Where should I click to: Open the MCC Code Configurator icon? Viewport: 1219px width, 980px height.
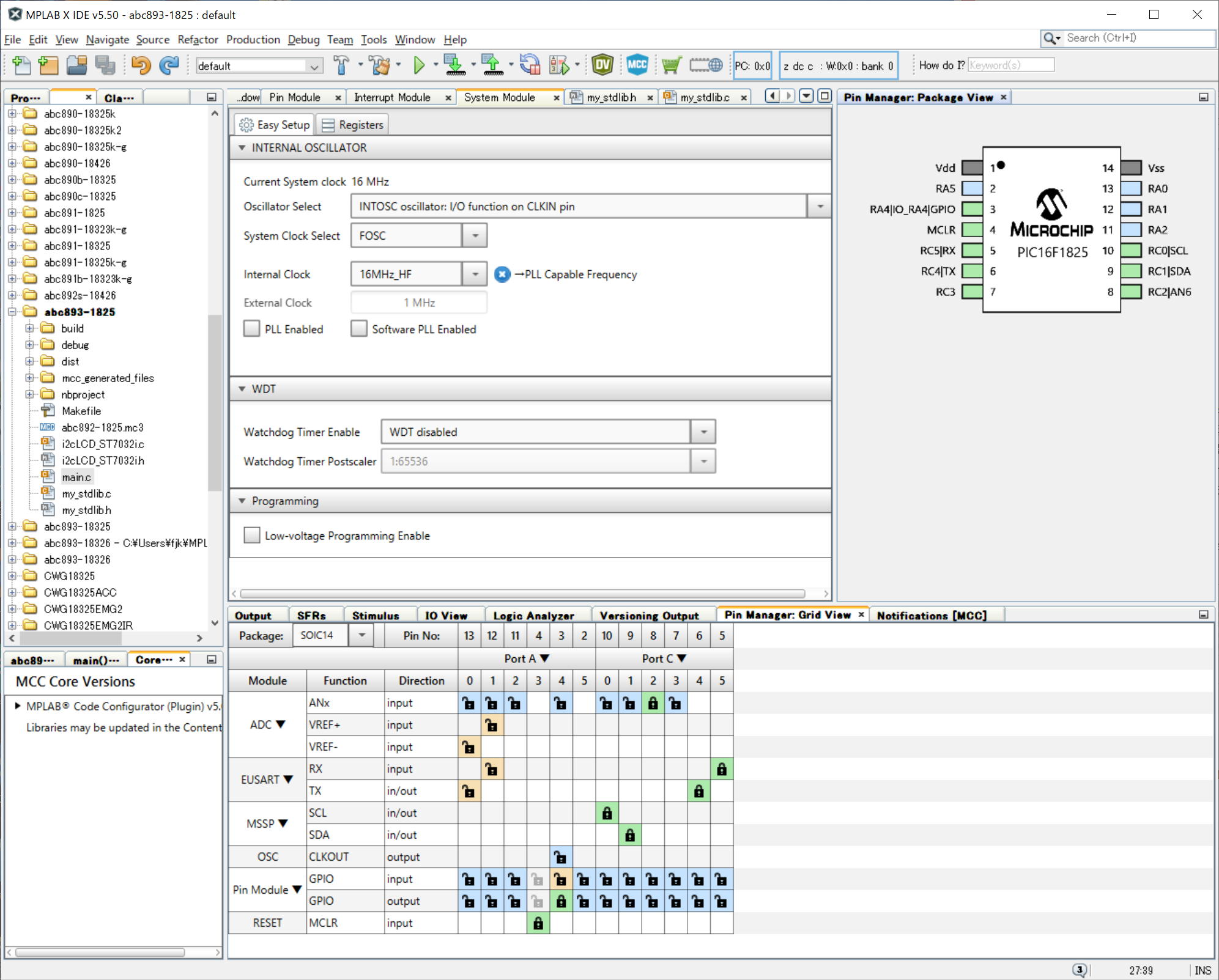pyautogui.click(x=637, y=65)
